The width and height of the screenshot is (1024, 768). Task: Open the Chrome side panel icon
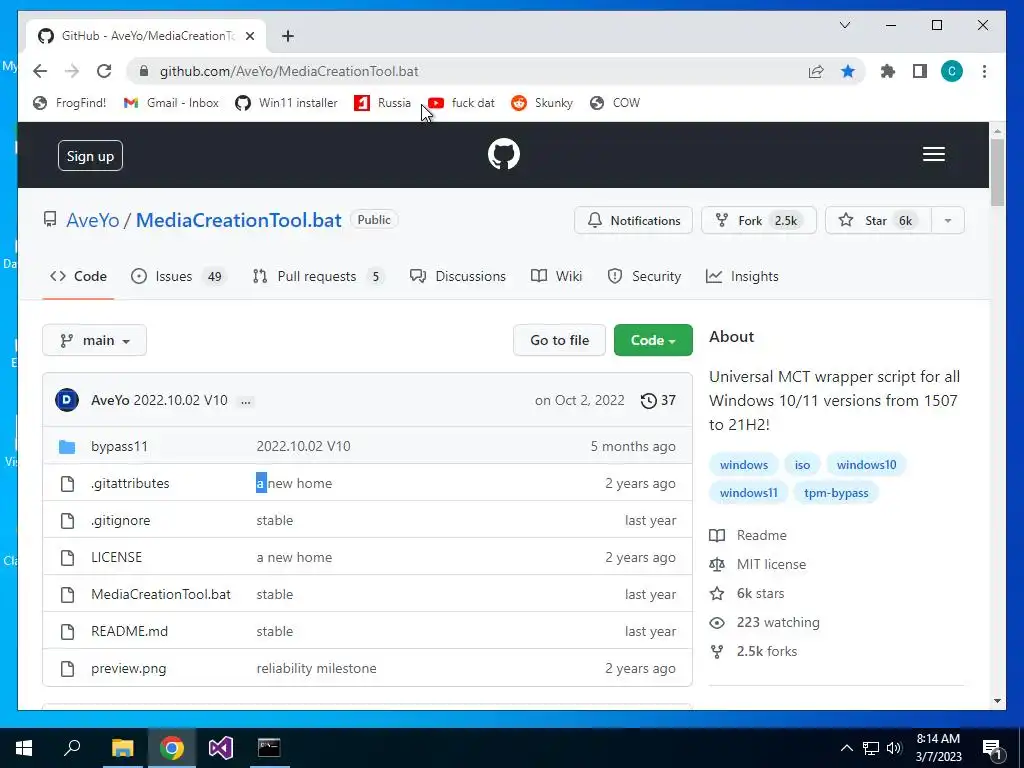tap(920, 71)
